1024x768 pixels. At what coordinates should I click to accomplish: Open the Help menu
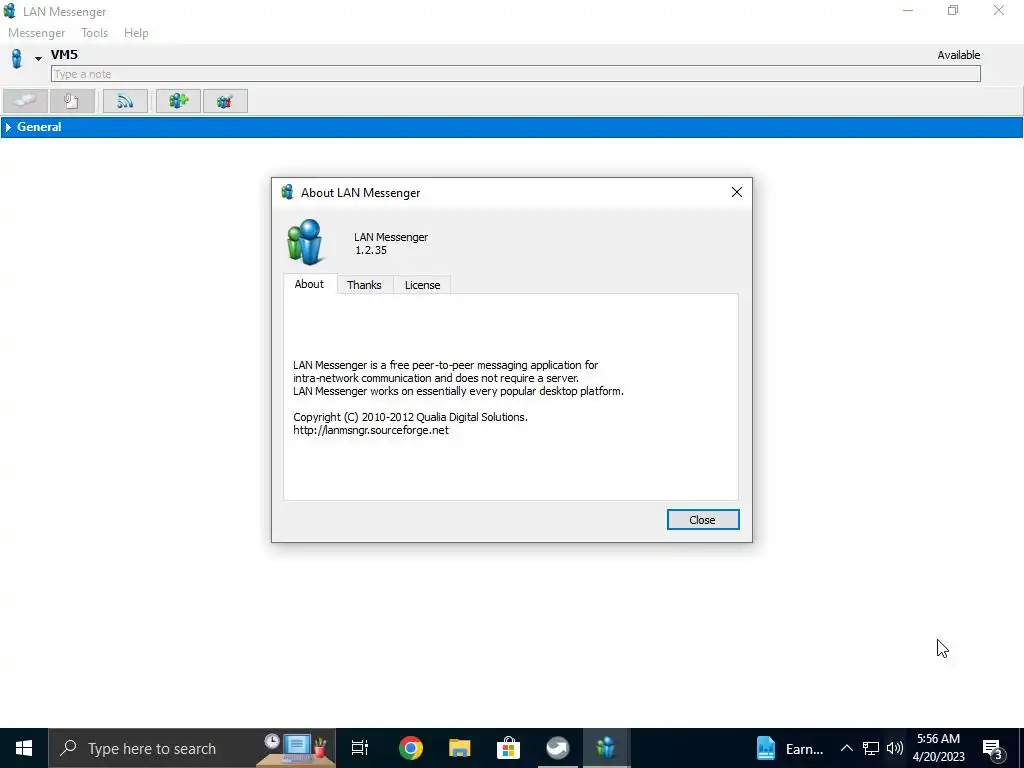coord(136,33)
